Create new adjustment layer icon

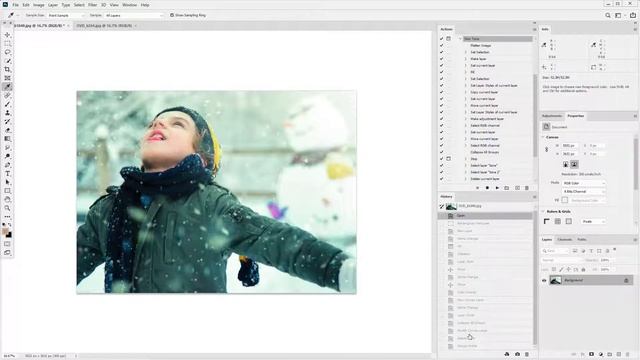coord(601,354)
